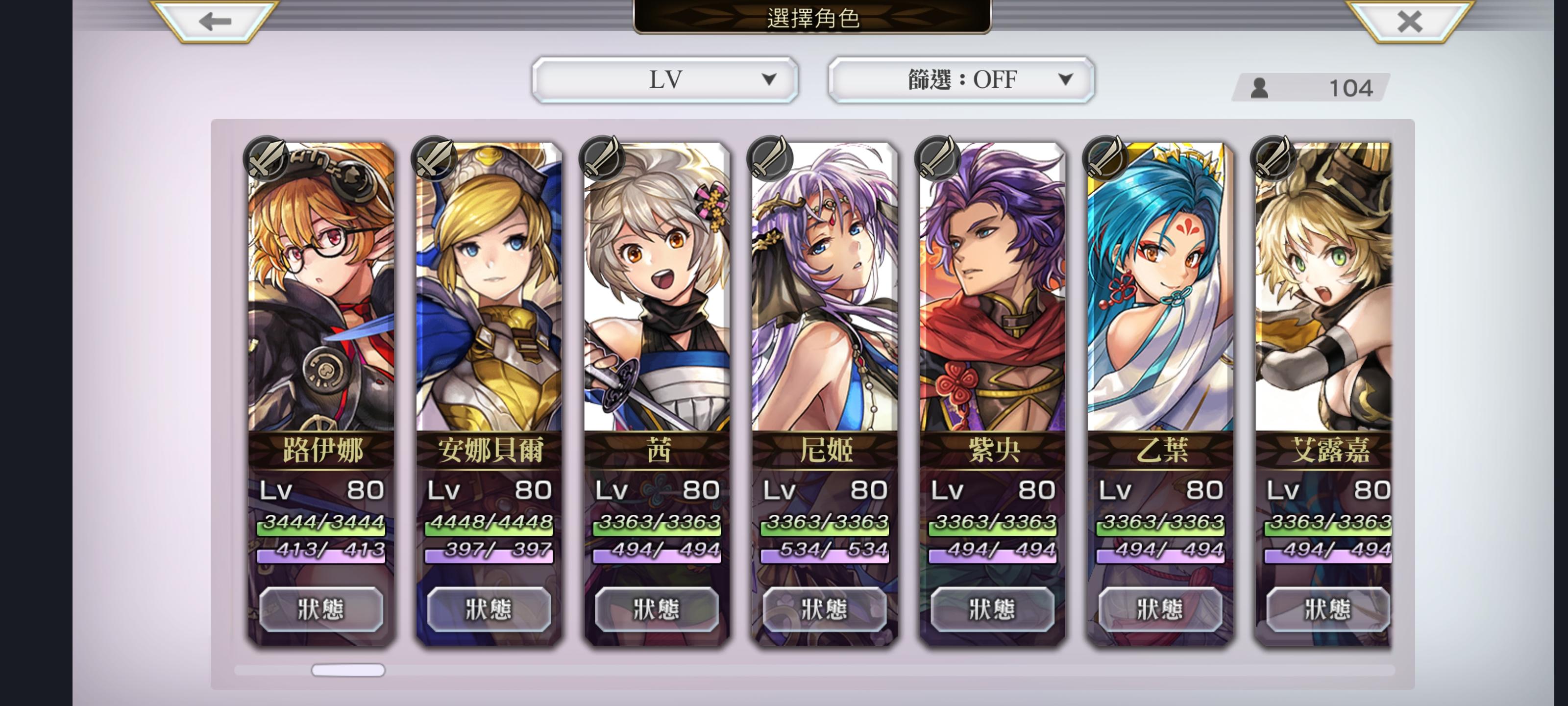The height and width of the screenshot is (706, 1568).
Task: Click the horizontal scrollbar thumb
Action: (x=348, y=670)
